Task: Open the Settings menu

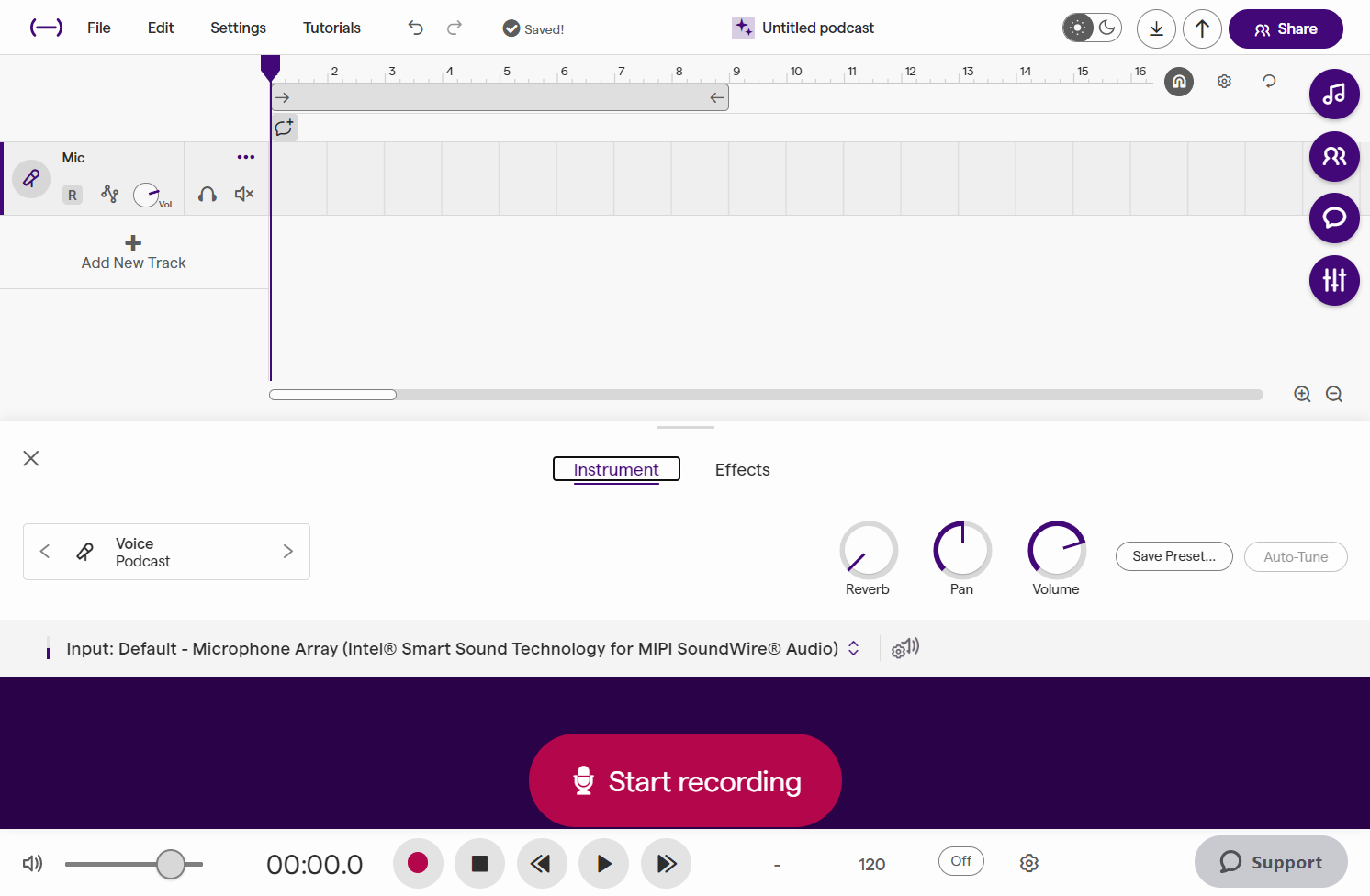Action: (238, 28)
